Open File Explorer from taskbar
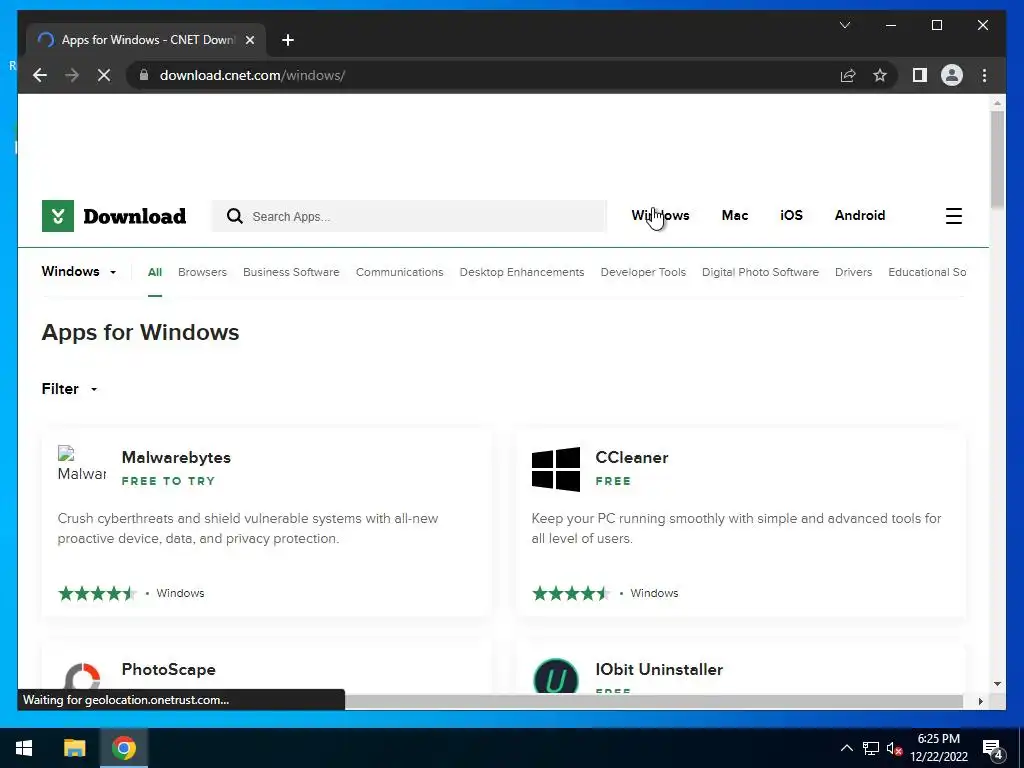The width and height of the screenshot is (1024, 768). coord(74,748)
